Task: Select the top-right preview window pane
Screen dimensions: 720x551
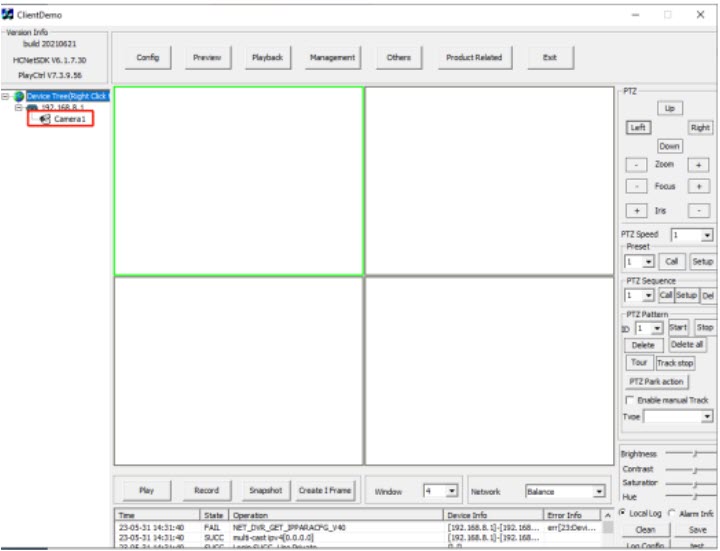Action: [x=489, y=181]
